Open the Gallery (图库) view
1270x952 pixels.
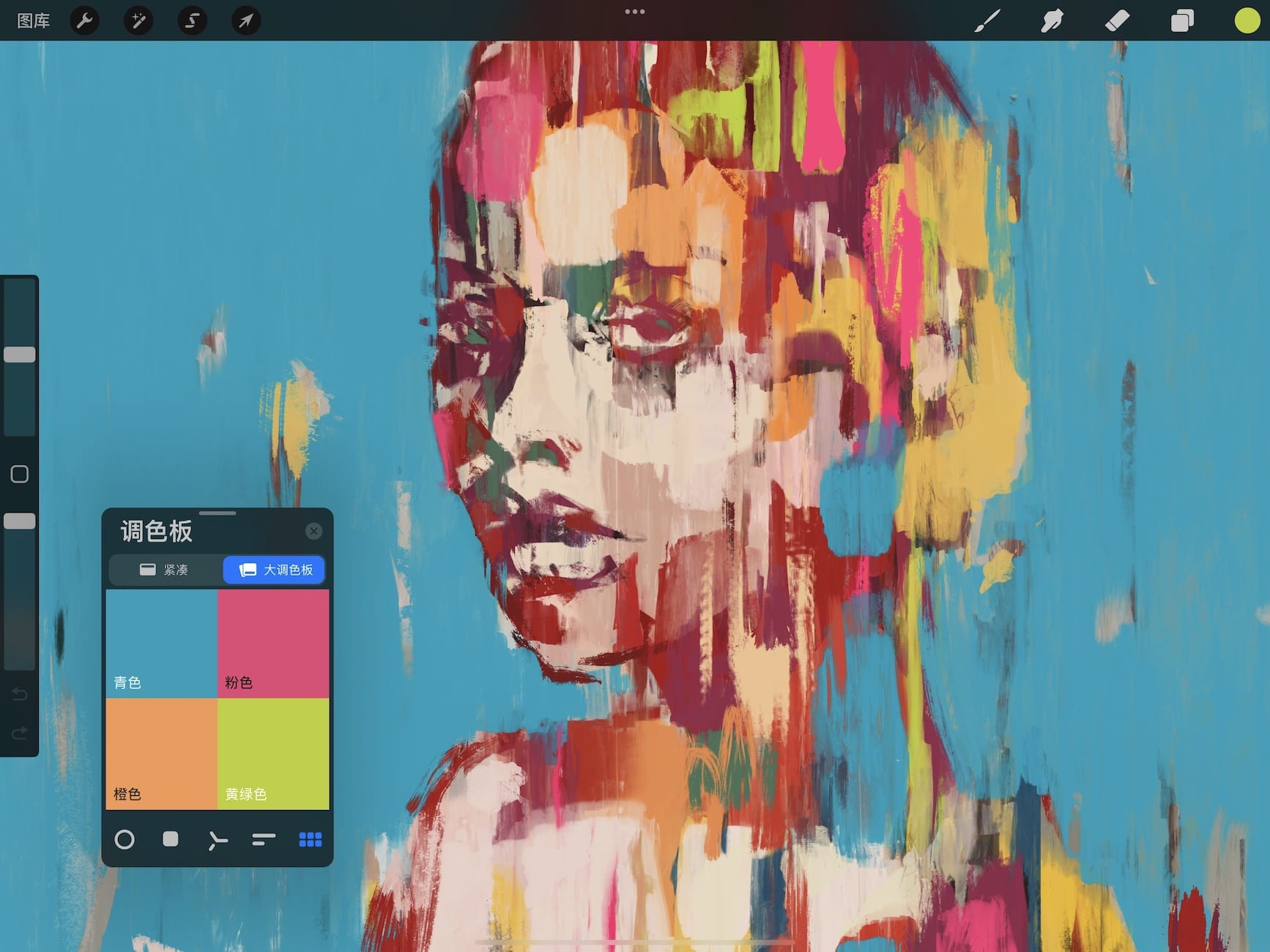pos(34,21)
